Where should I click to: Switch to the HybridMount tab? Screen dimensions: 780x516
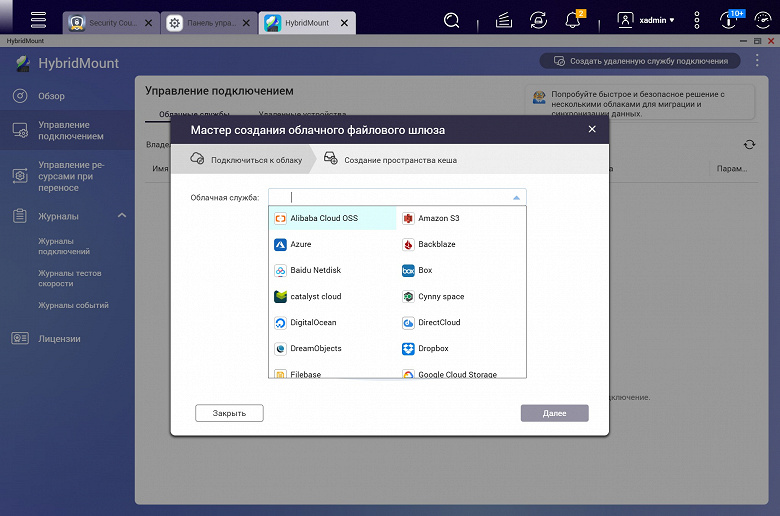pyautogui.click(x=307, y=23)
